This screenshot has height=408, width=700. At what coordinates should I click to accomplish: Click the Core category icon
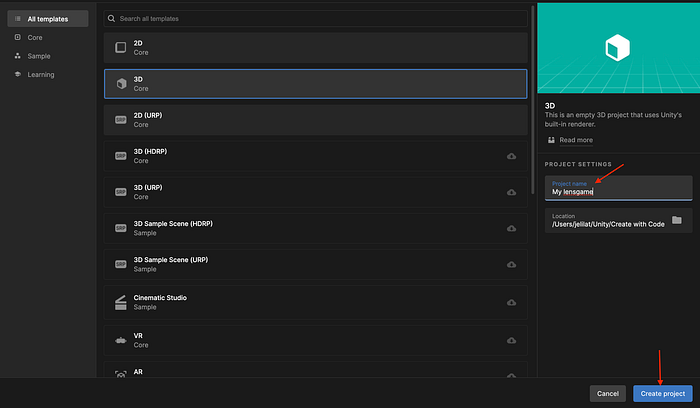(17, 37)
